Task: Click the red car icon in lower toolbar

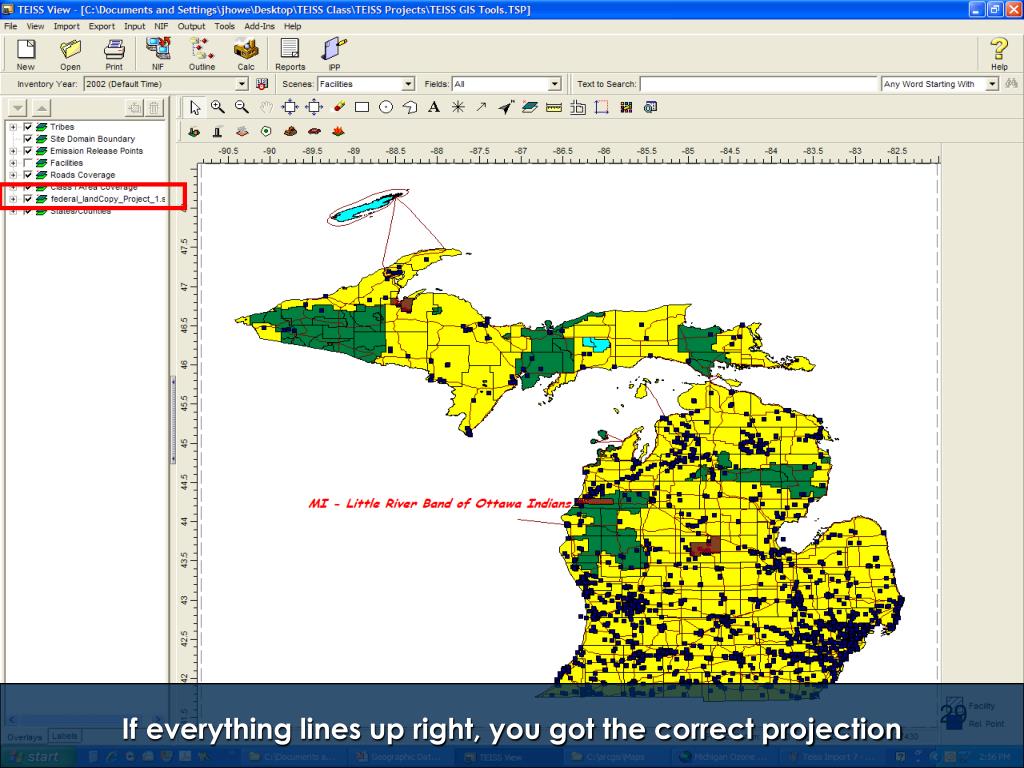Action: point(314,131)
